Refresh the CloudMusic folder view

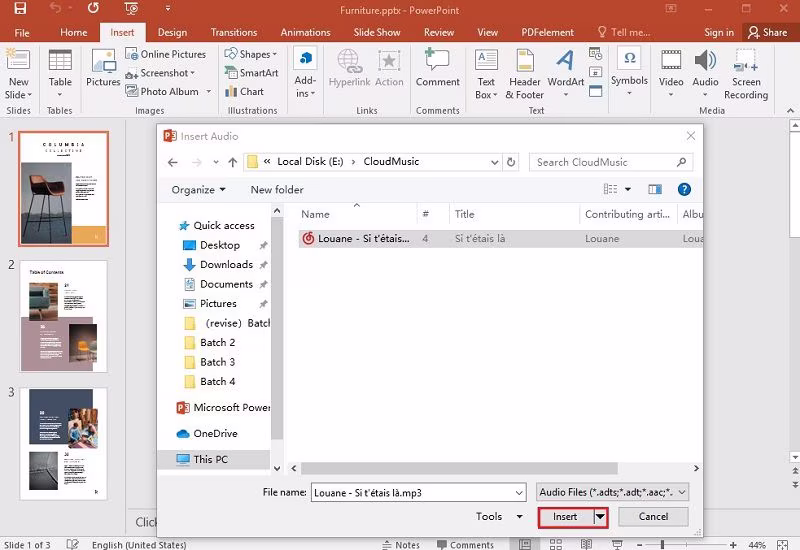coord(511,162)
